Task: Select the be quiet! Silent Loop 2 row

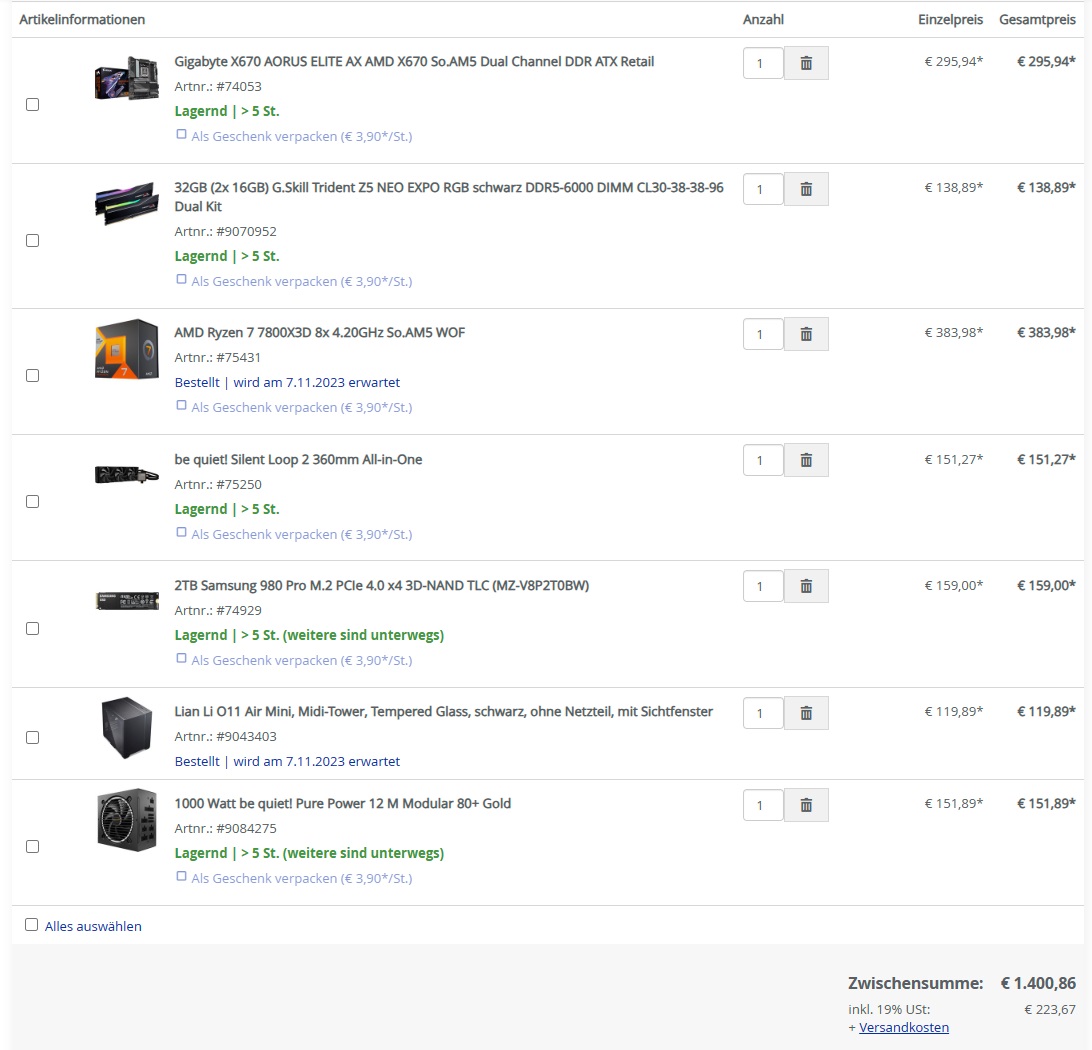Action: point(32,501)
